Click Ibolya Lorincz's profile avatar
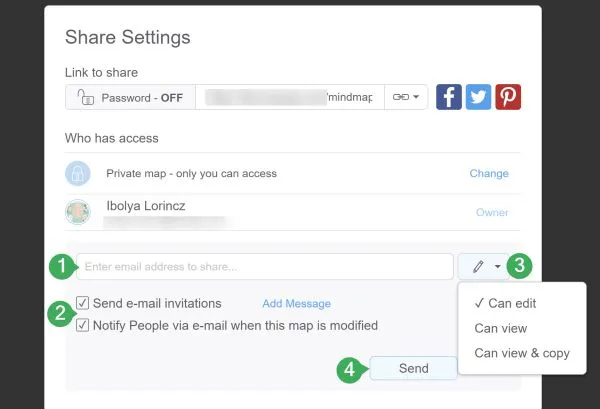This screenshot has height=409, width=600. point(78,212)
